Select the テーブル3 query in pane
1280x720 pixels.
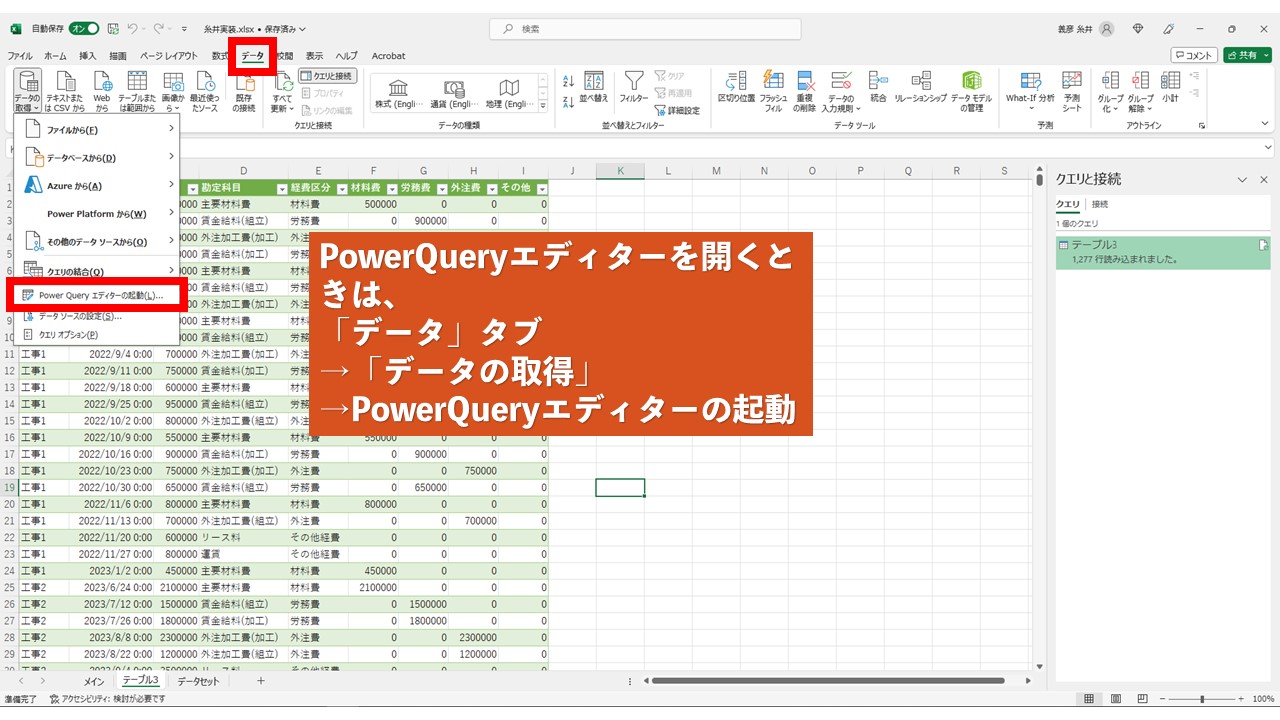[x=1163, y=251]
